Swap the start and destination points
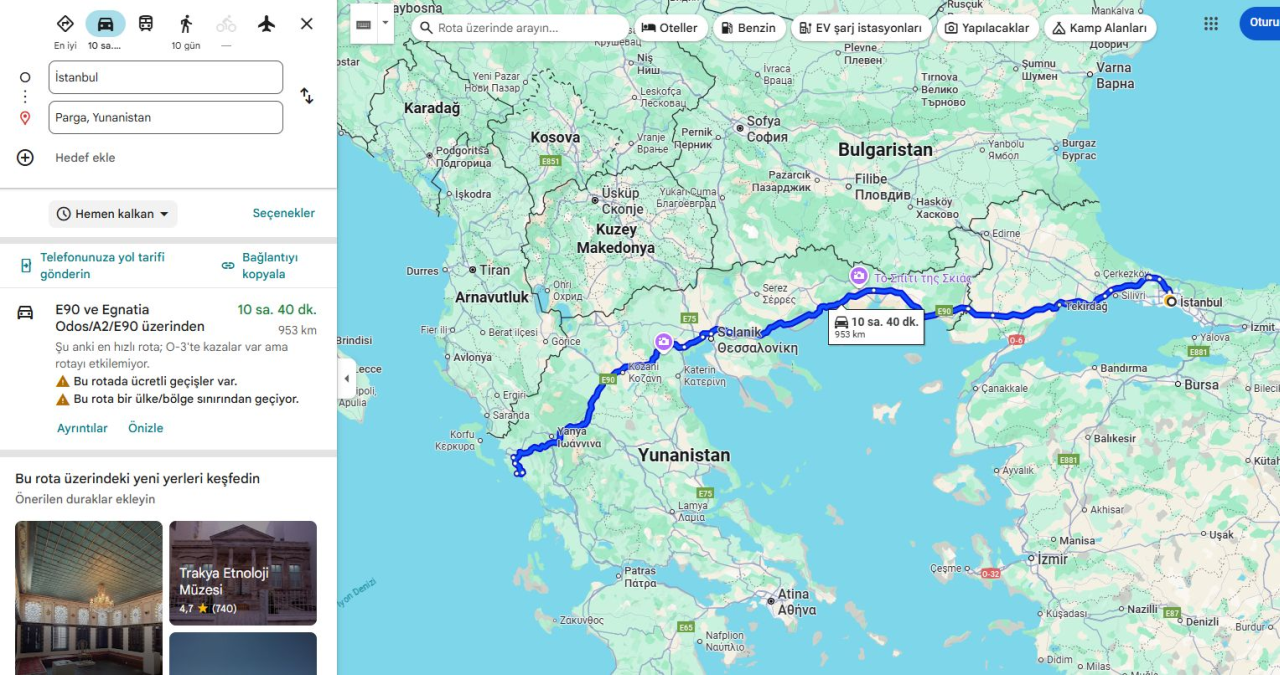 point(307,96)
